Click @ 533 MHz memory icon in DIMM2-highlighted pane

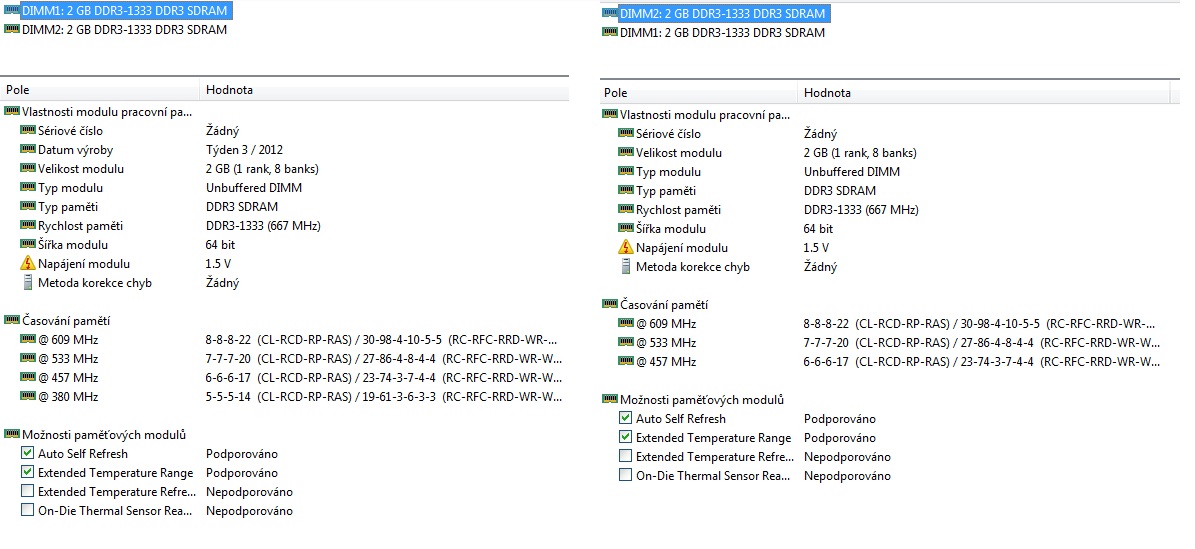coord(626,342)
